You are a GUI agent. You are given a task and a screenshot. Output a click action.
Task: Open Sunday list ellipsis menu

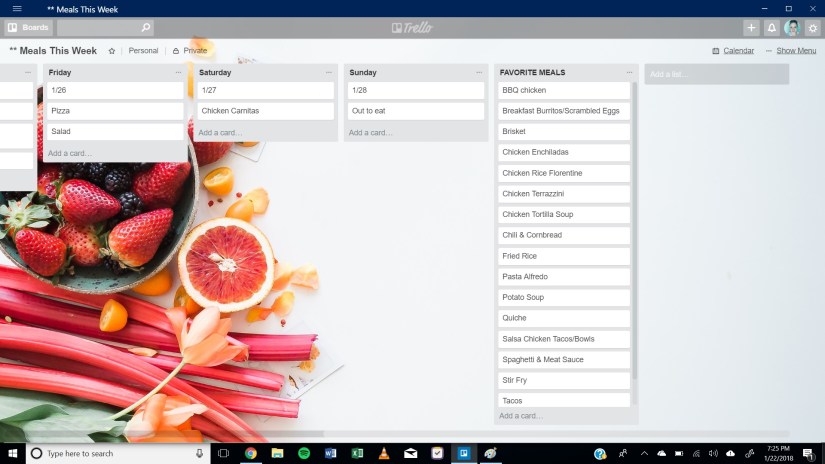click(x=479, y=73)
